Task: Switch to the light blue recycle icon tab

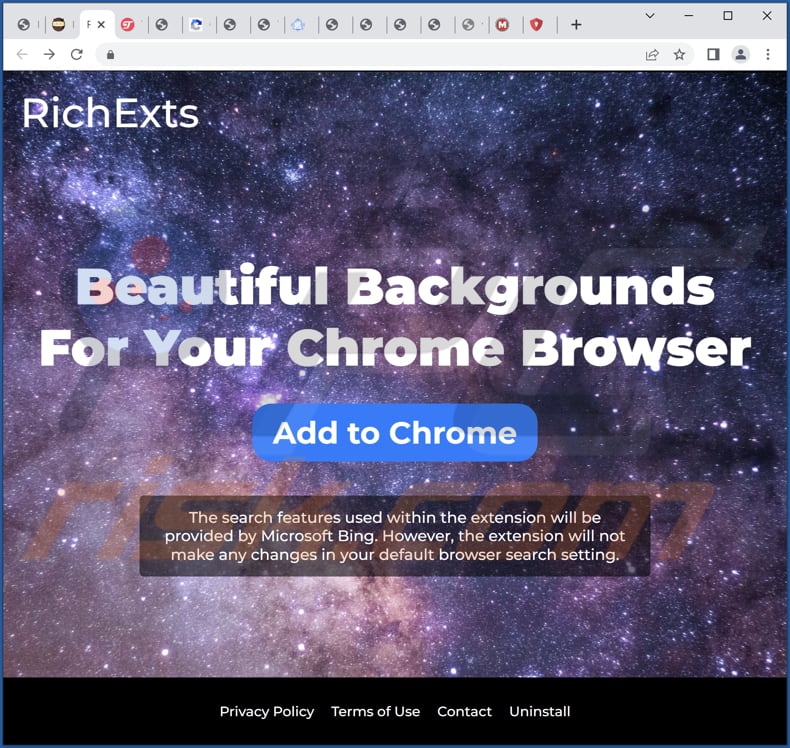Action: click(298, 24)
